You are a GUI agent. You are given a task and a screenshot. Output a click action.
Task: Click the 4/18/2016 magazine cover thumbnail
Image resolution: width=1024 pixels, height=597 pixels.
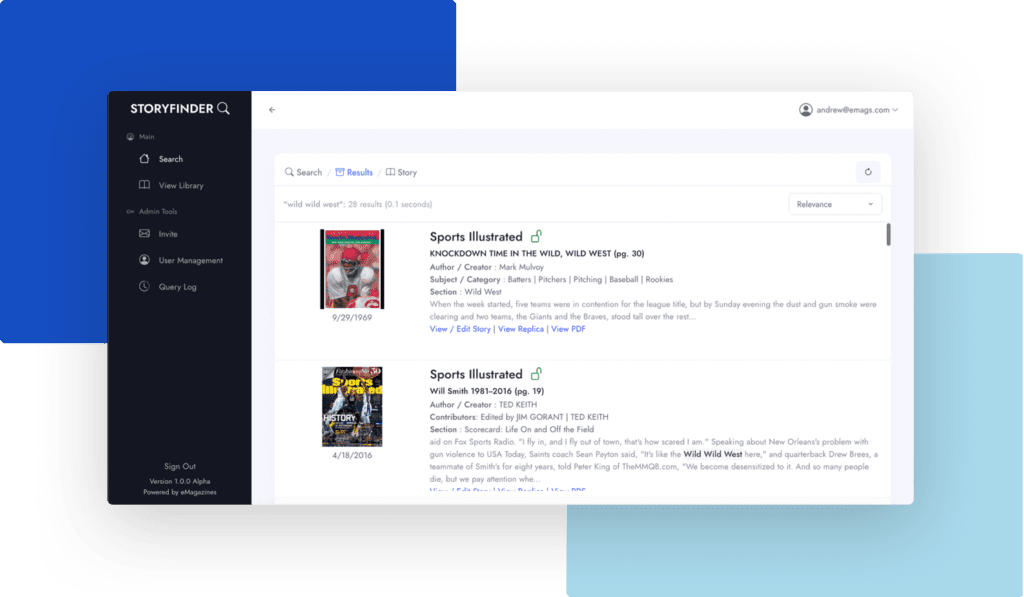coord(352,407)
